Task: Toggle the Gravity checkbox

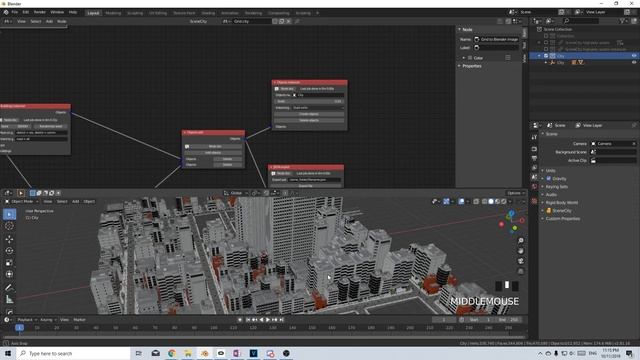Action: [549, 179]
